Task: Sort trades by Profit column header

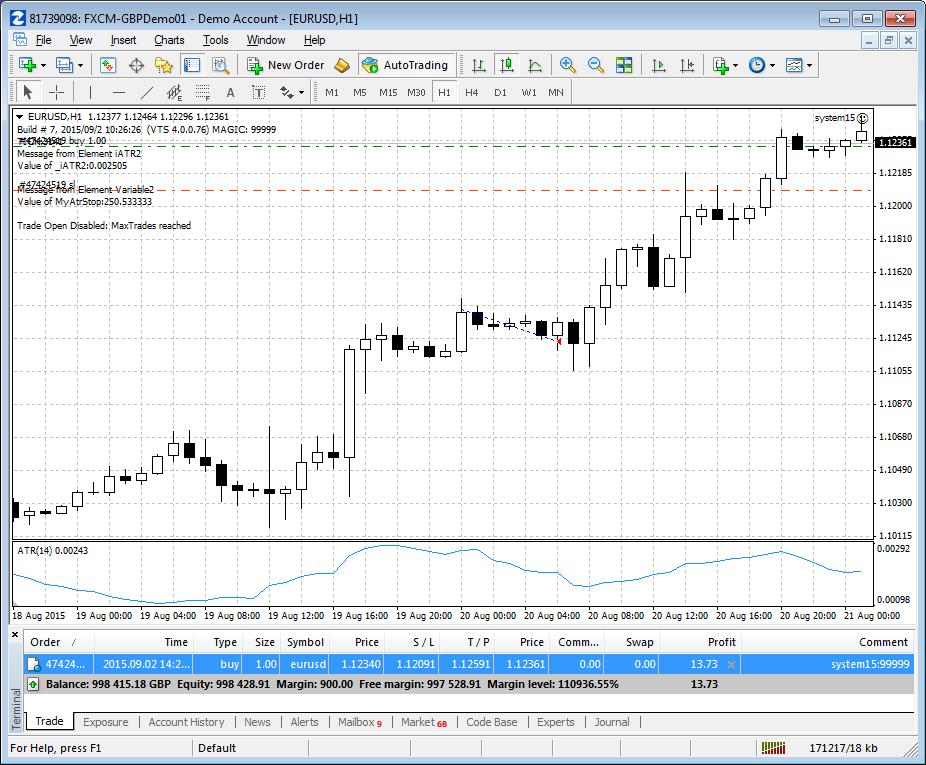Action: [x=699, y=642]
